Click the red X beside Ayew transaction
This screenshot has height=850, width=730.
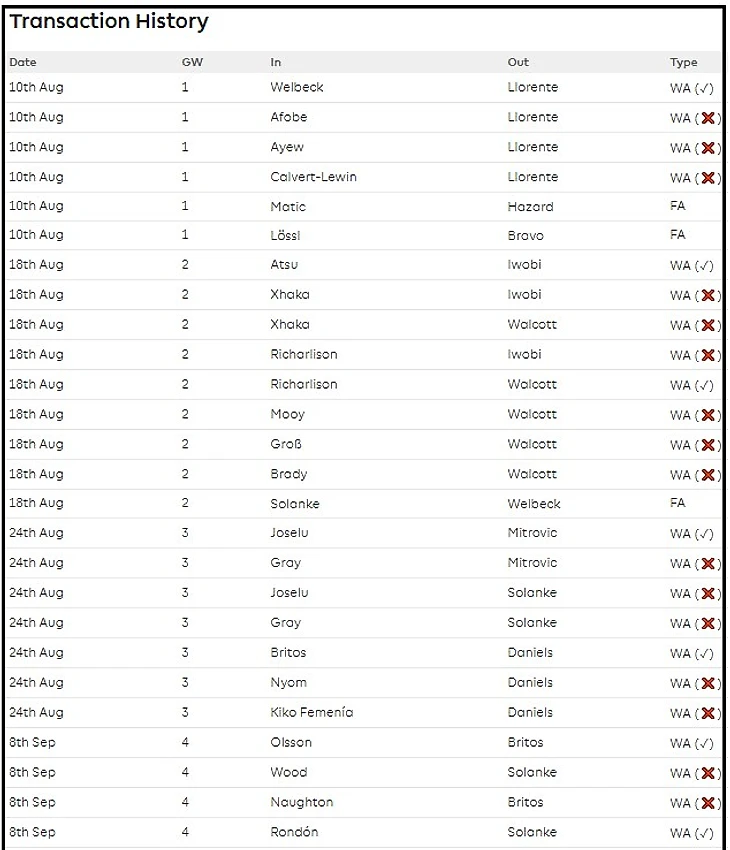point(708,148)
